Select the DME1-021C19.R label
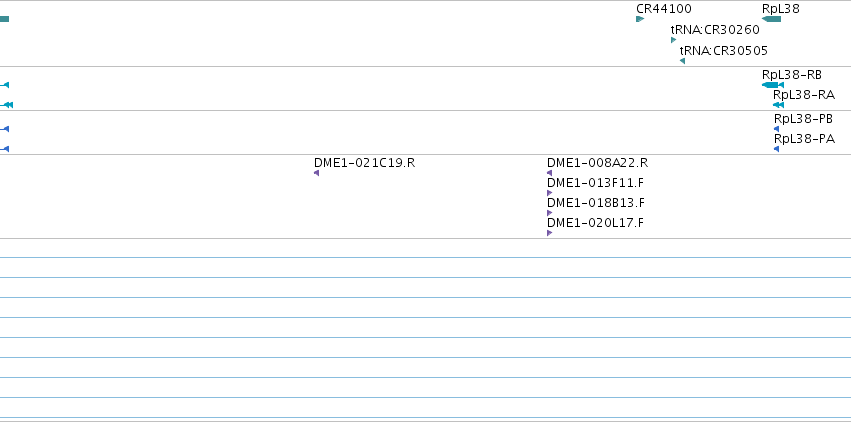The width and height of the screenshot is (851, 422). (x=364, y=163)
